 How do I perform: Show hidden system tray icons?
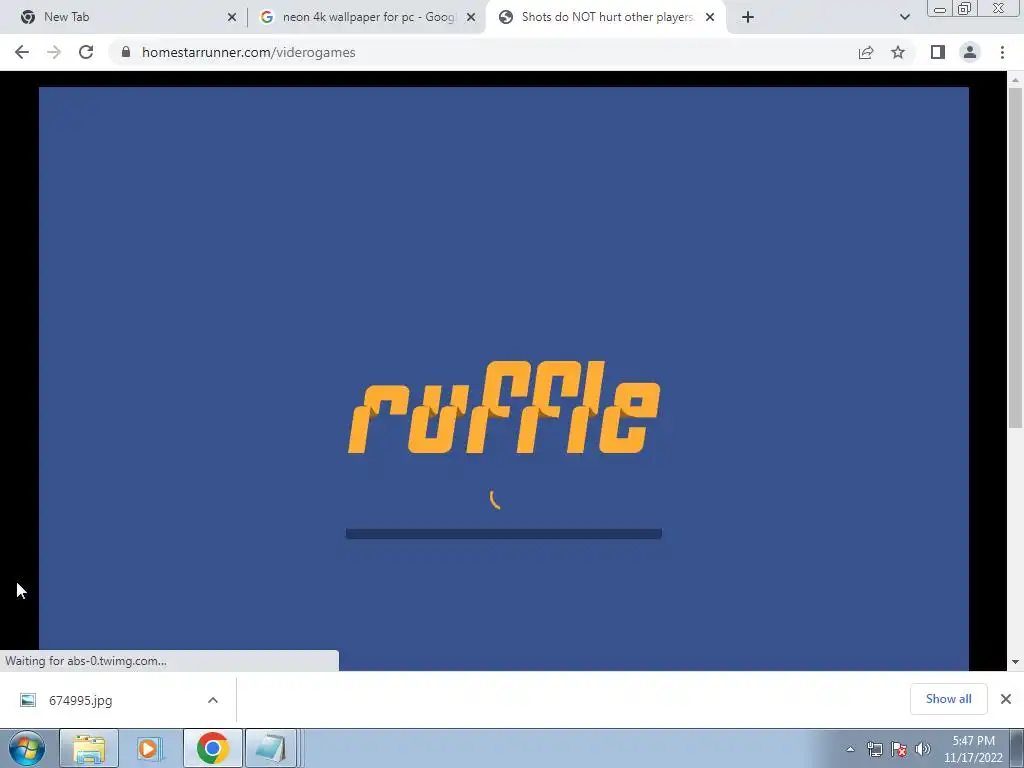[850, 749]
